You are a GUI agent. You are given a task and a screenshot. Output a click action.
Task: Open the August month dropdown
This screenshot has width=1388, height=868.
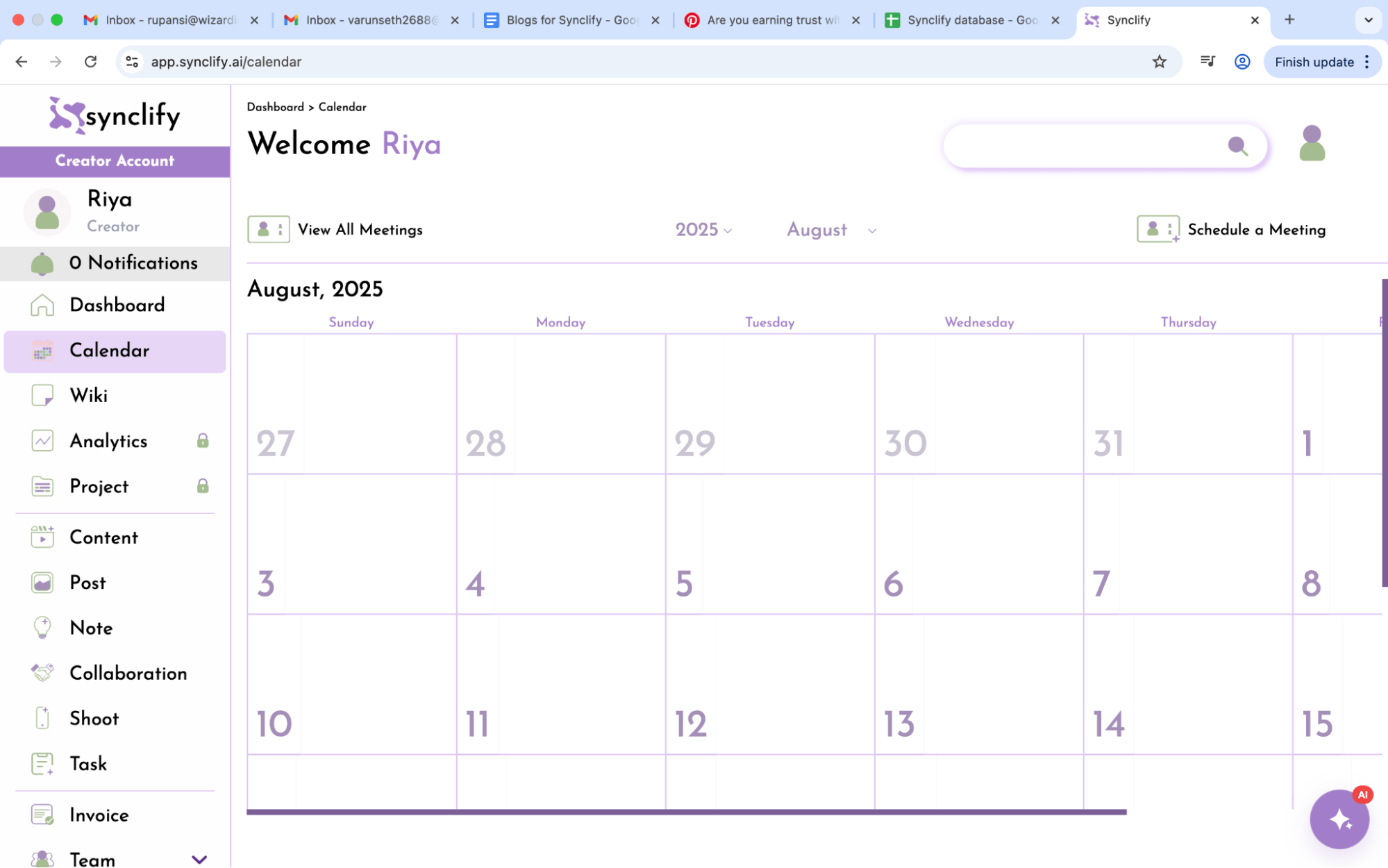[x=830, y=230]
